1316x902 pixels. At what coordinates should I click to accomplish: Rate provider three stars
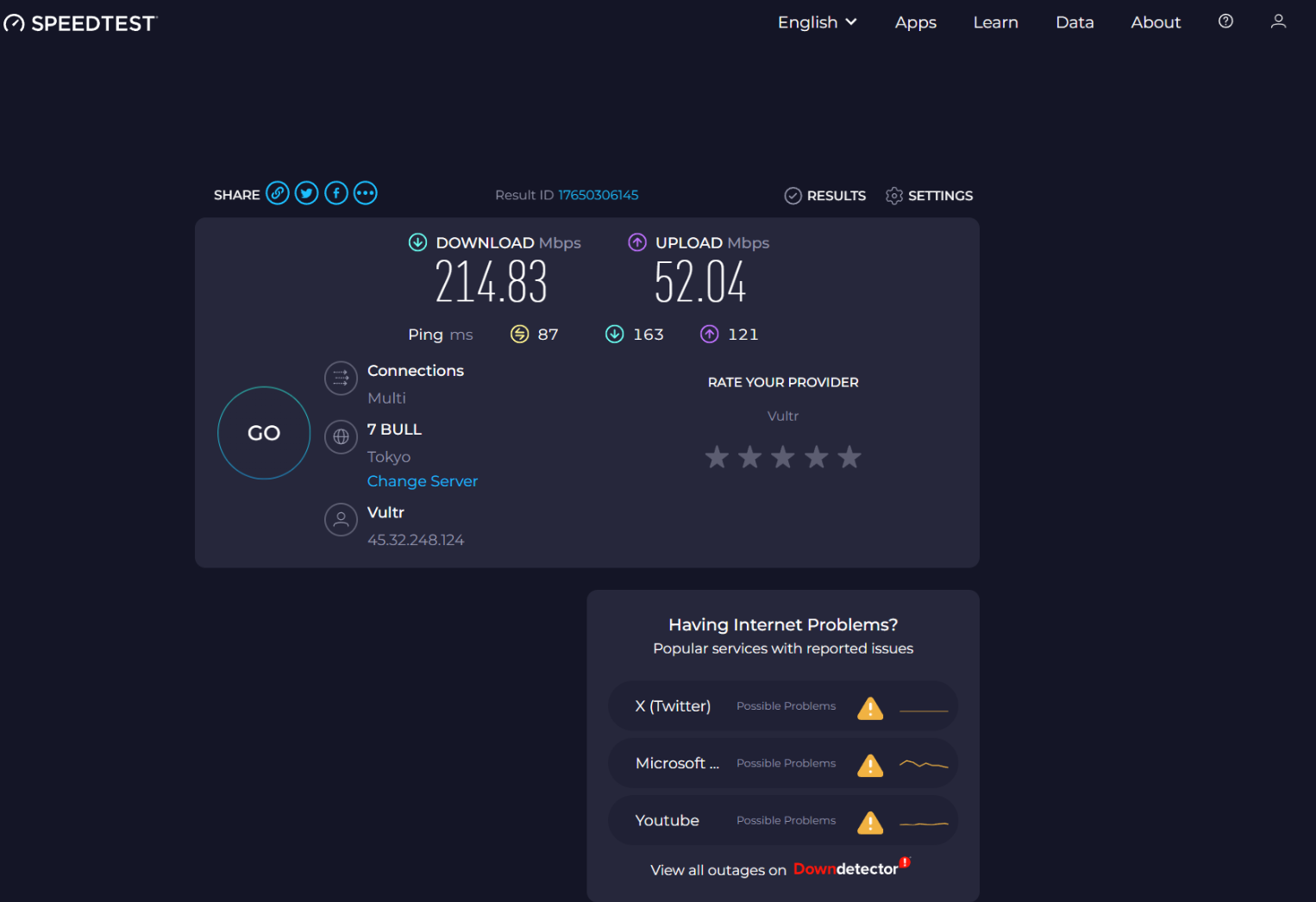pyautogui.click(x=783, y=457)
